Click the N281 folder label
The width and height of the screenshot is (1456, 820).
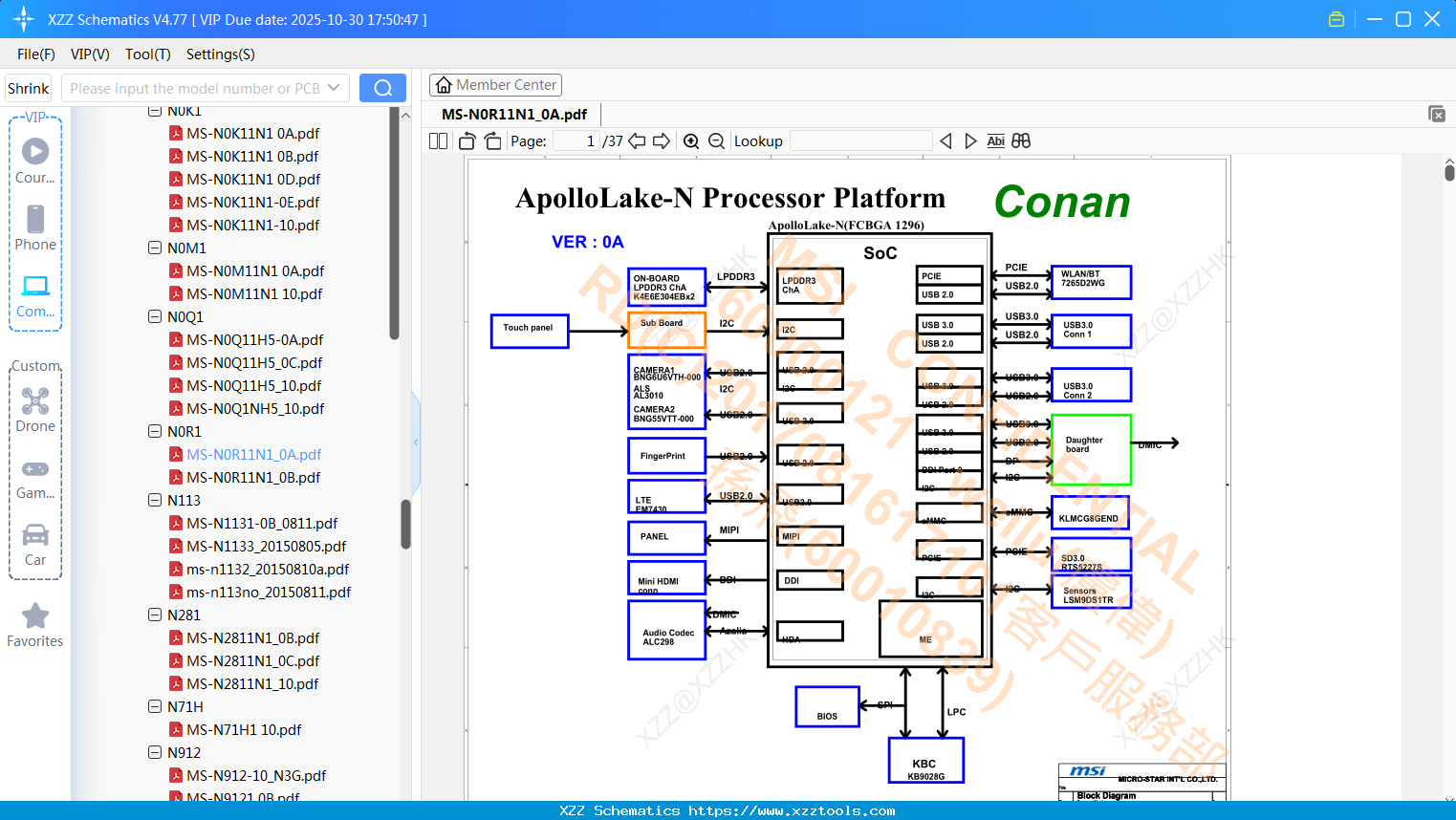tap(184, 615)
